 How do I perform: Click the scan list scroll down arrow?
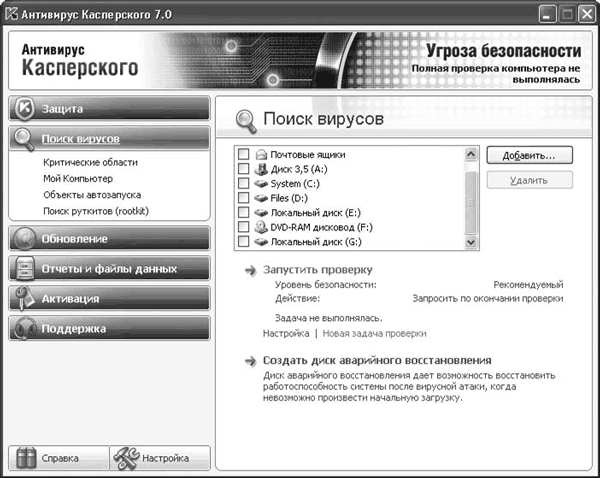click(x=471, y=242)
